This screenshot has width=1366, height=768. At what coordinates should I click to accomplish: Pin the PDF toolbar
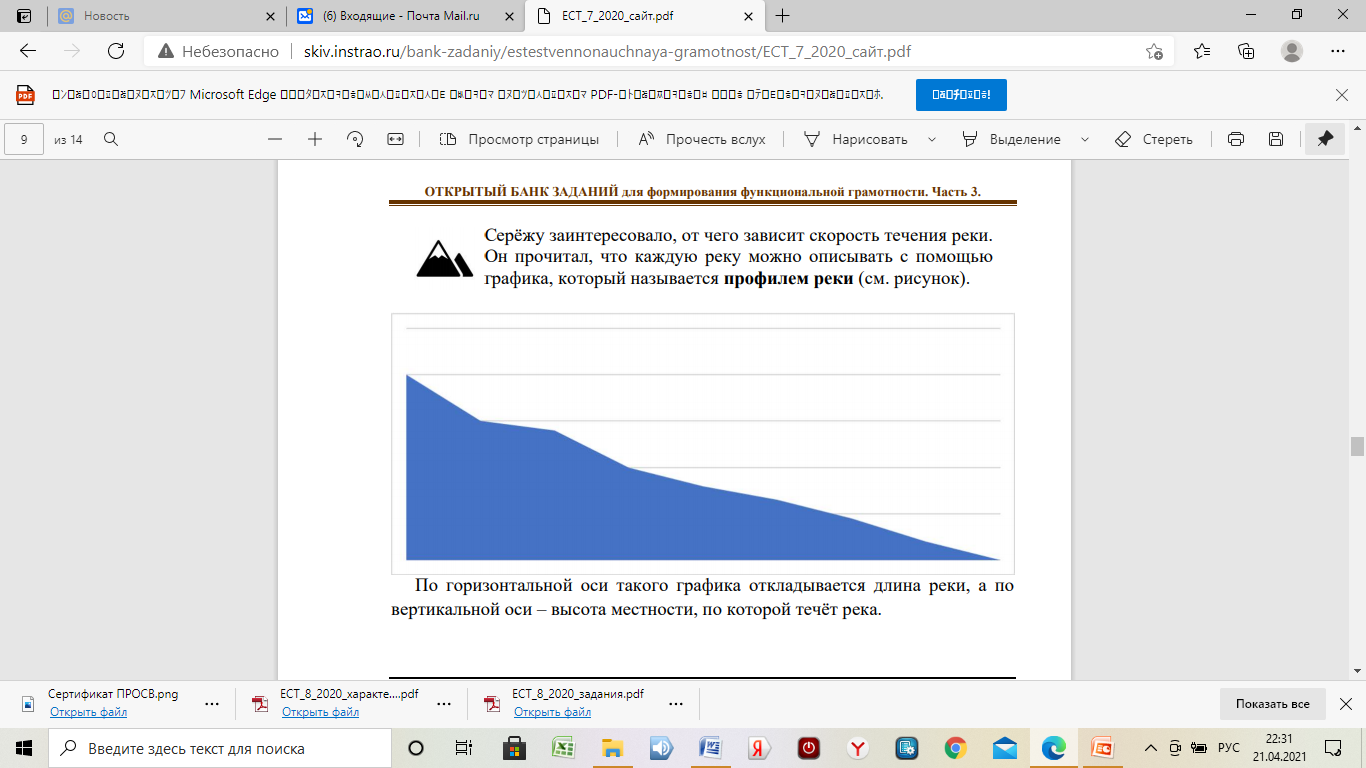tap(1325, 139)
